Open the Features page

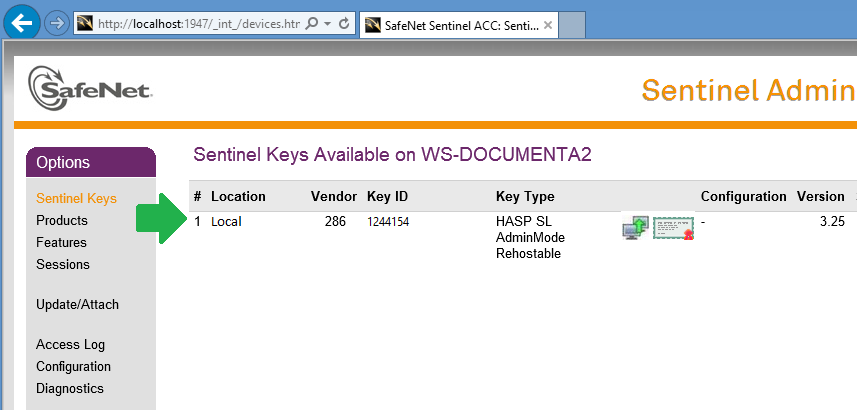click(61, 242)
